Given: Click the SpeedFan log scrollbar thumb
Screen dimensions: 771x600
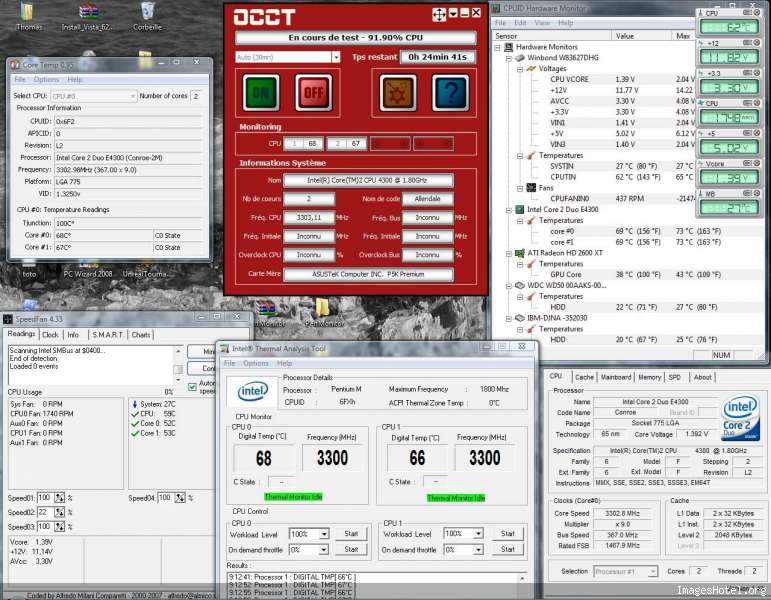Looking at the screenshot, I should coord(178,369).
